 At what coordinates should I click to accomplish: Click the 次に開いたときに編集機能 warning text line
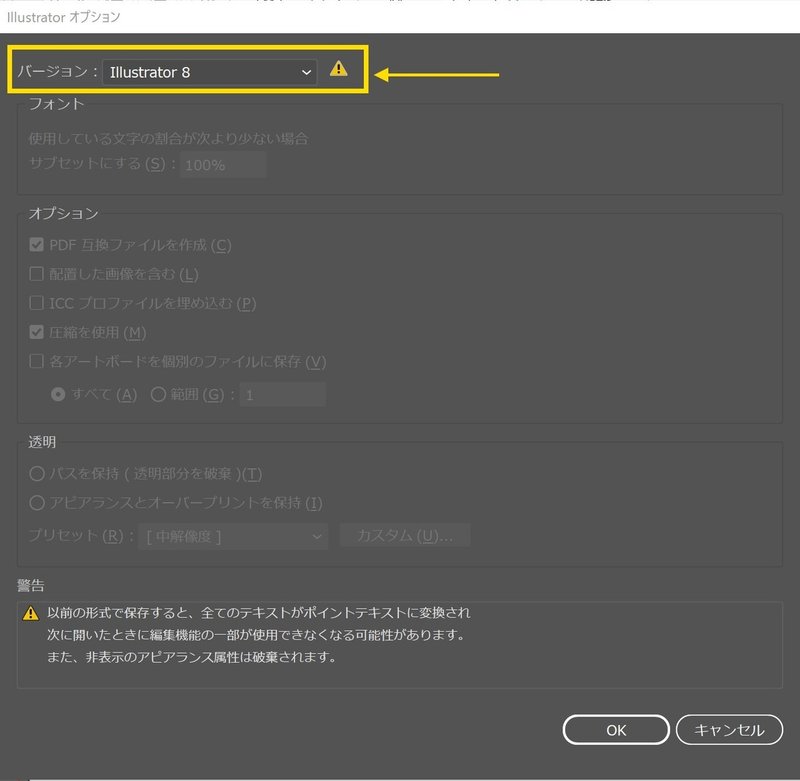coord(256,635)
